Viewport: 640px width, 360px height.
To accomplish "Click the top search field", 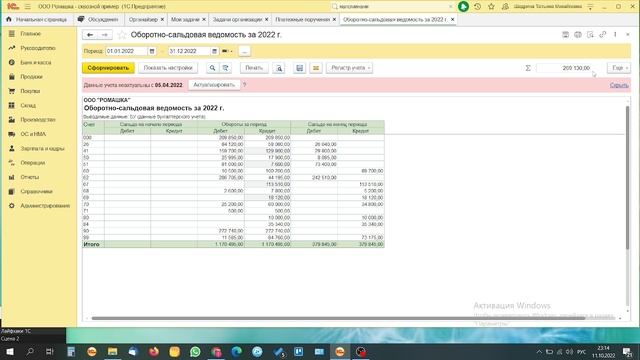I will [393, 7].
